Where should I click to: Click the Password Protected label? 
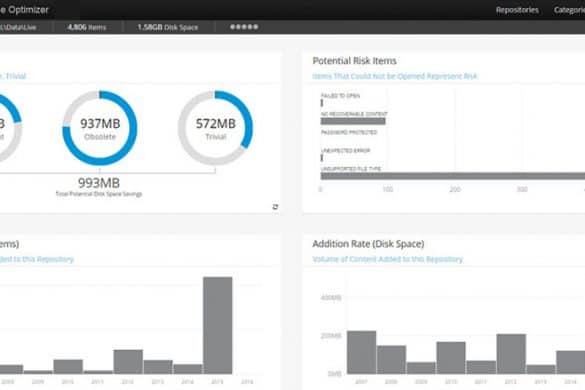[x=349, y=132]
